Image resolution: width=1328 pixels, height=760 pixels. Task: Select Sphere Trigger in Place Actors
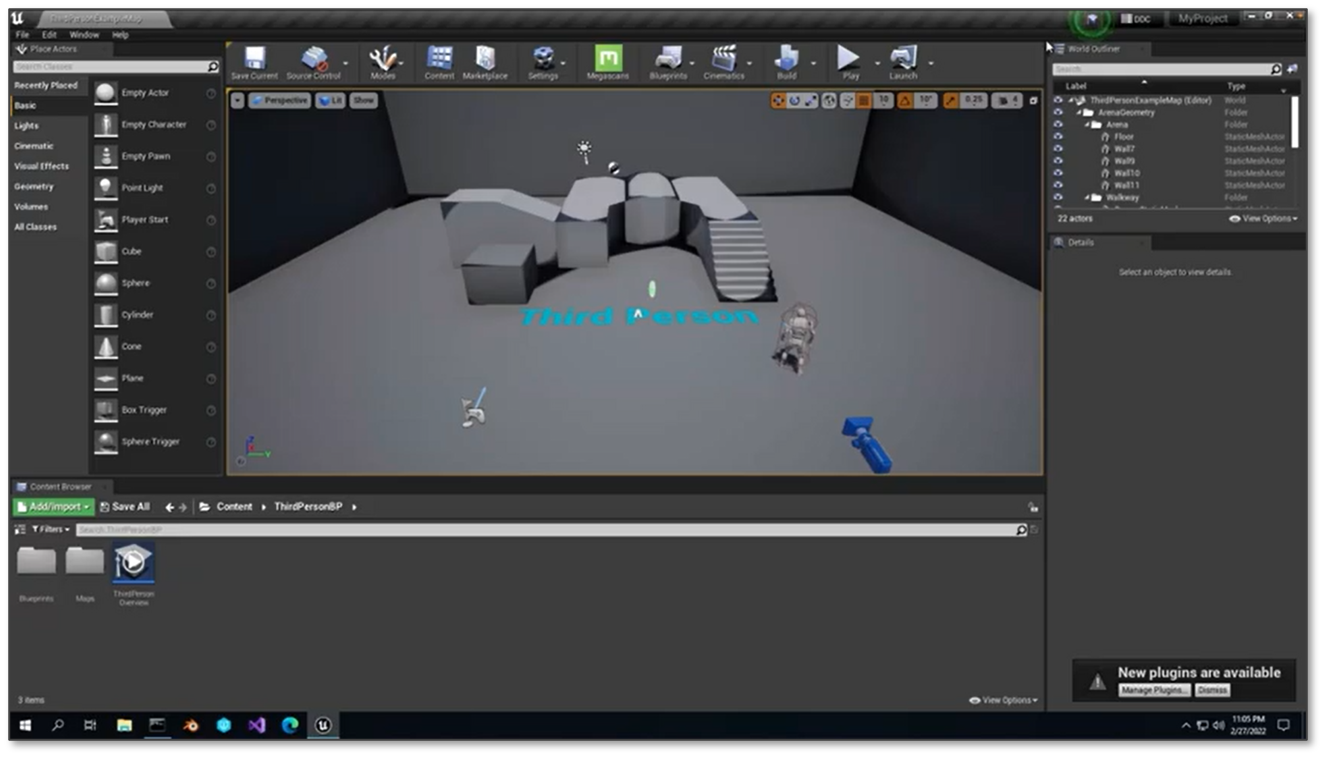click(x=155, y=442)
